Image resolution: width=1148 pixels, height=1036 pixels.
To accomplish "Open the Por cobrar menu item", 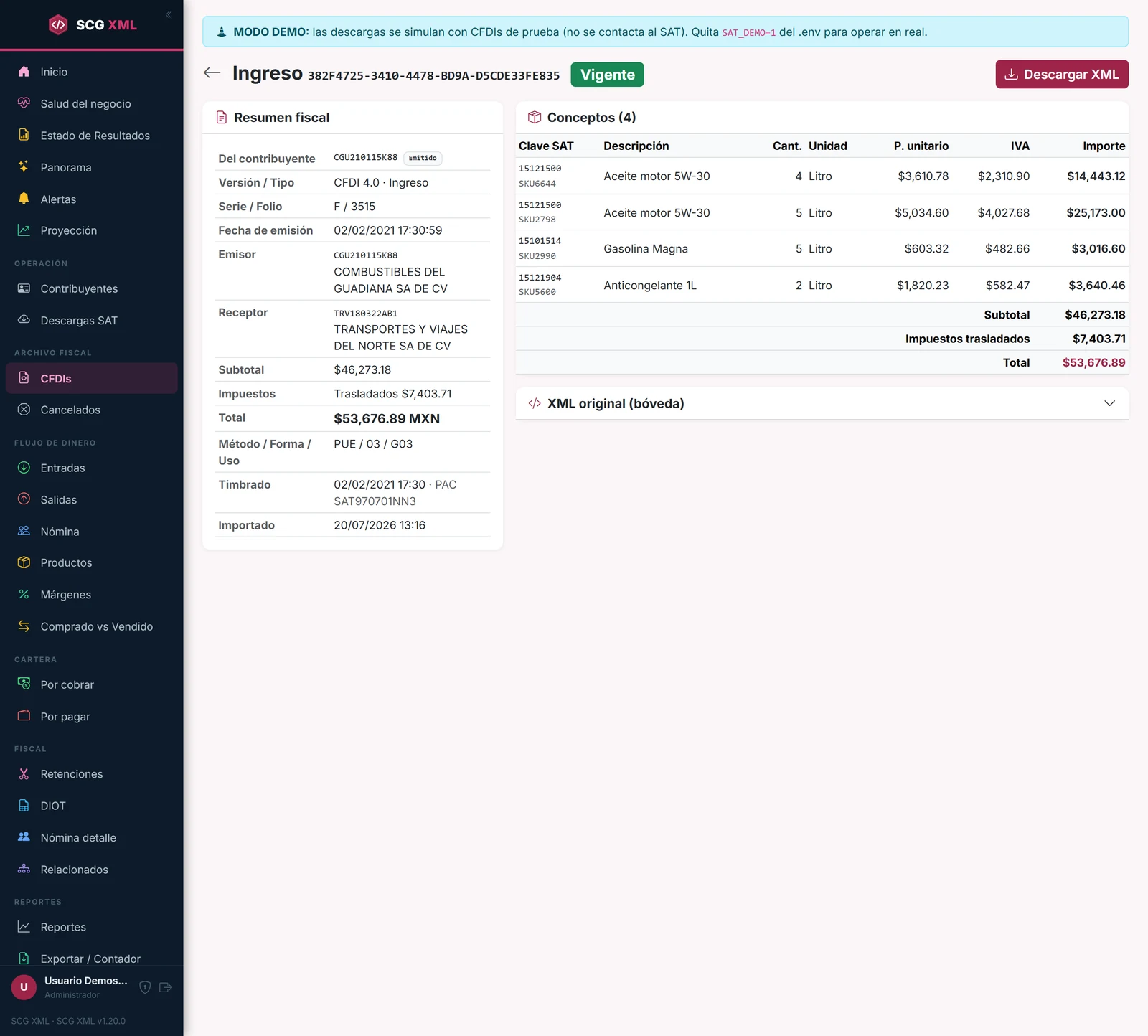I will (92, 684).
